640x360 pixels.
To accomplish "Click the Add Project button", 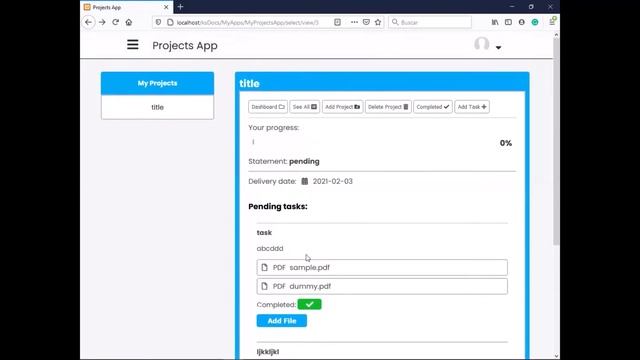I will 342,107.
